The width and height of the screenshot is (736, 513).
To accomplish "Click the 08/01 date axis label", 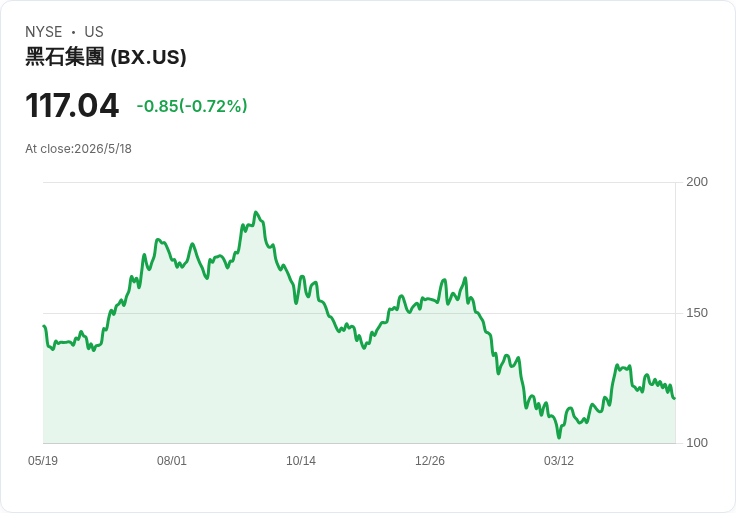I will click(172, 460).
